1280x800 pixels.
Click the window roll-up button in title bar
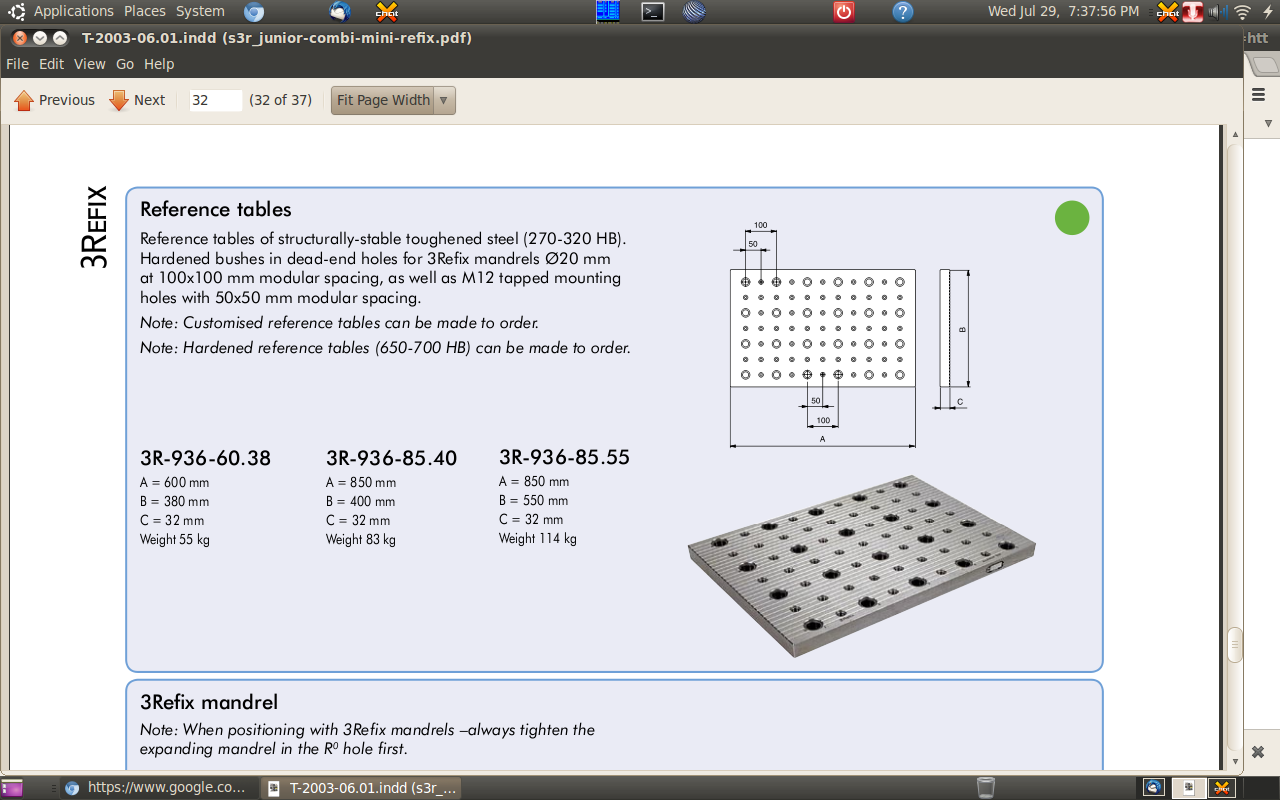click(x=60, y=38)
